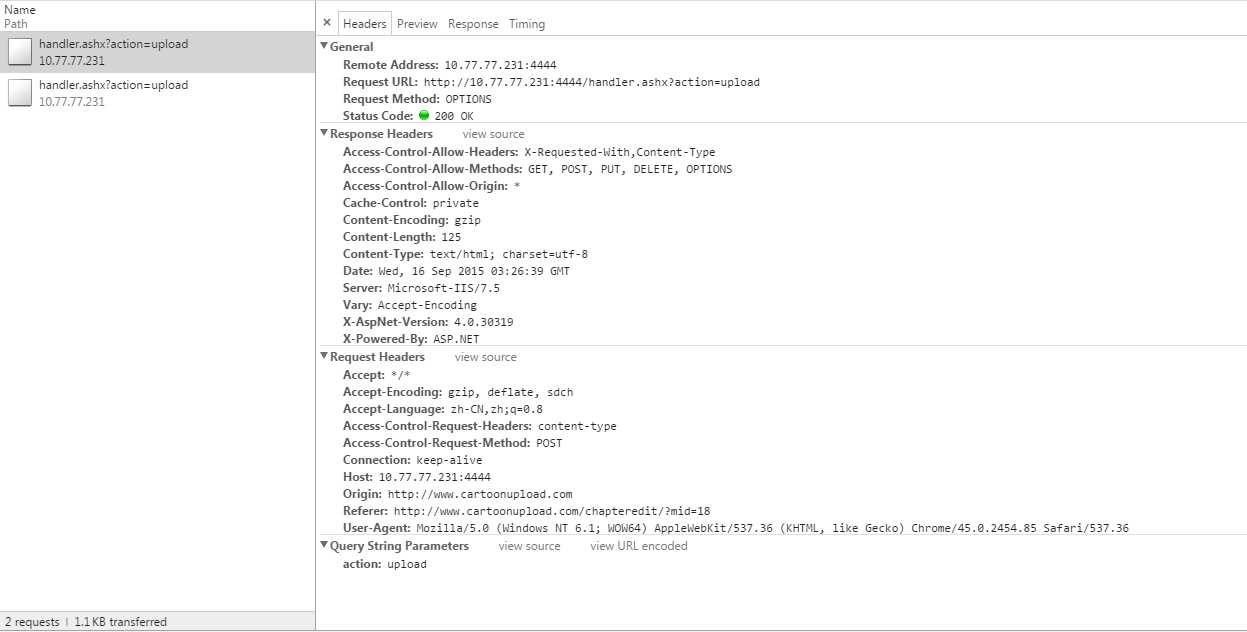This screenshot has width=1247, height=632.
Task: Close the request details panel
Action: tap(327, 23)
